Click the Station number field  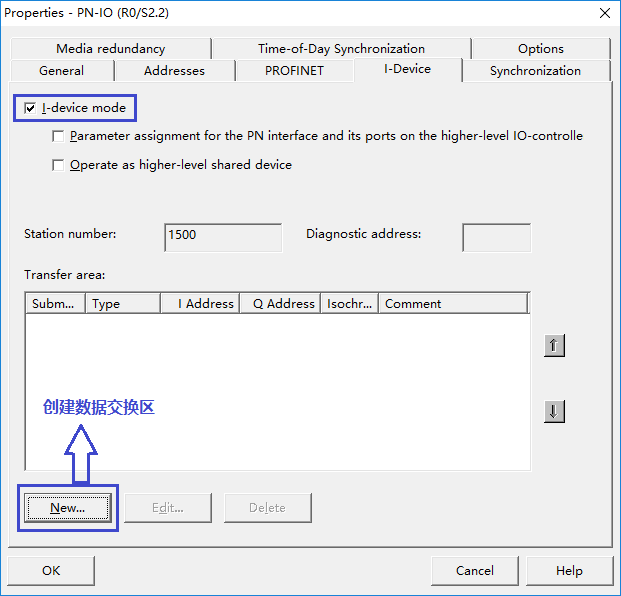(x=223, y=236)
